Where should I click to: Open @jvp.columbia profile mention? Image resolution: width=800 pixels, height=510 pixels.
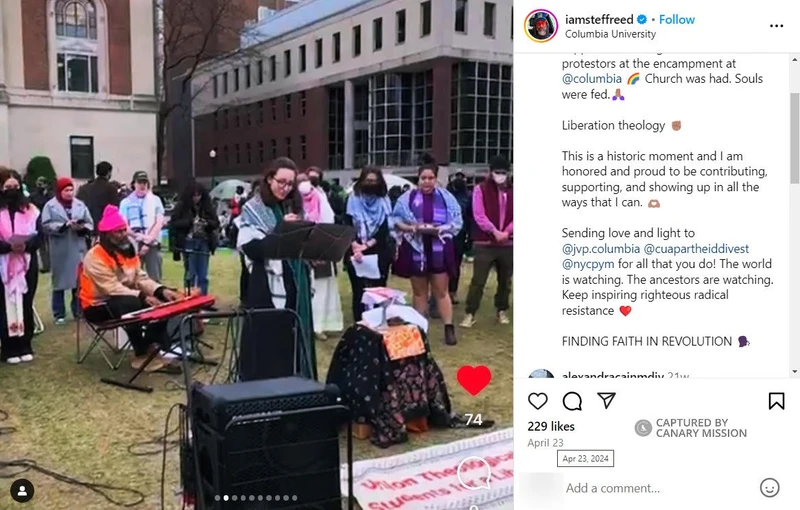601,249
